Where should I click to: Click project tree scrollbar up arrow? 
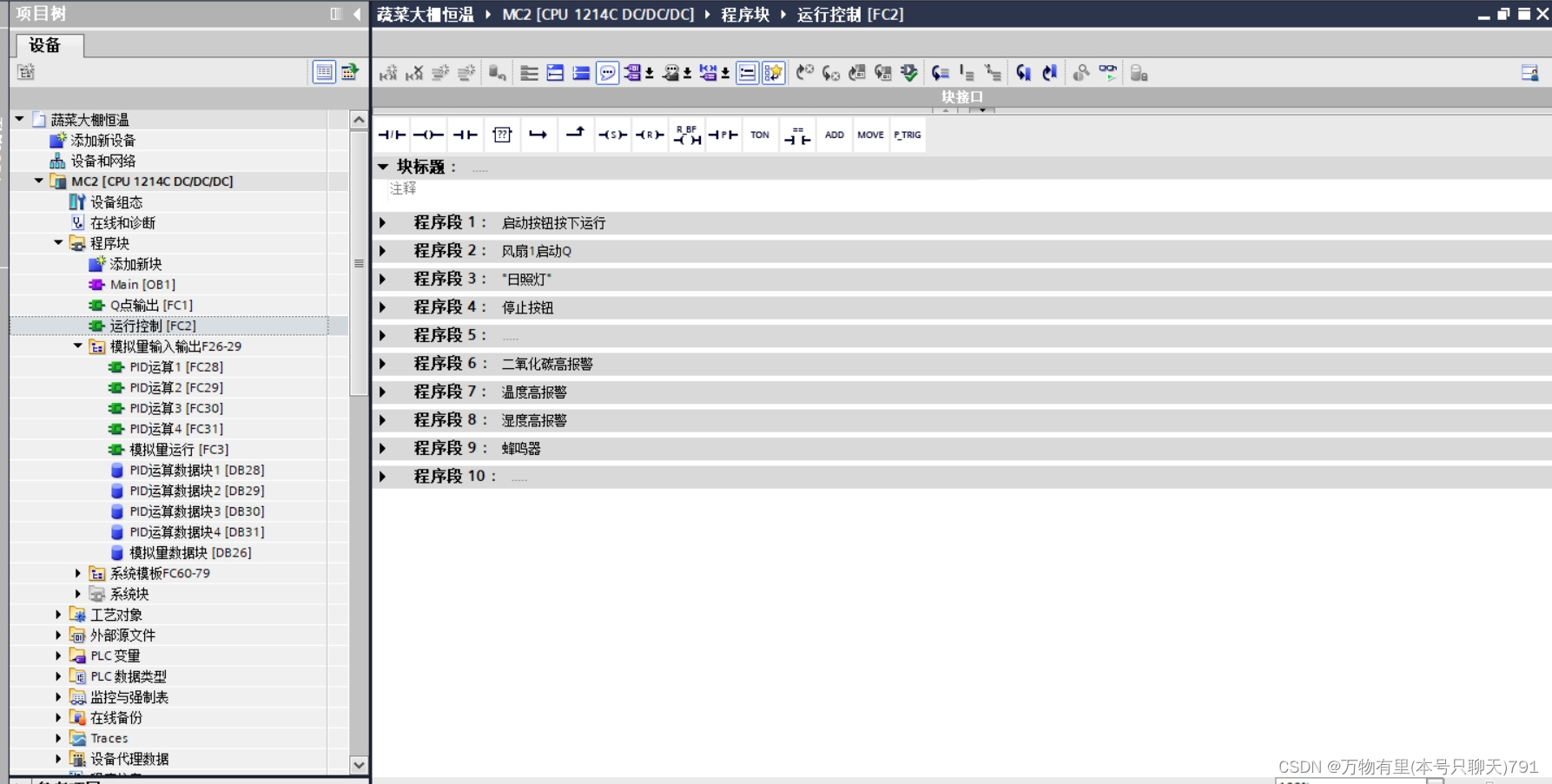coord(359,120)
